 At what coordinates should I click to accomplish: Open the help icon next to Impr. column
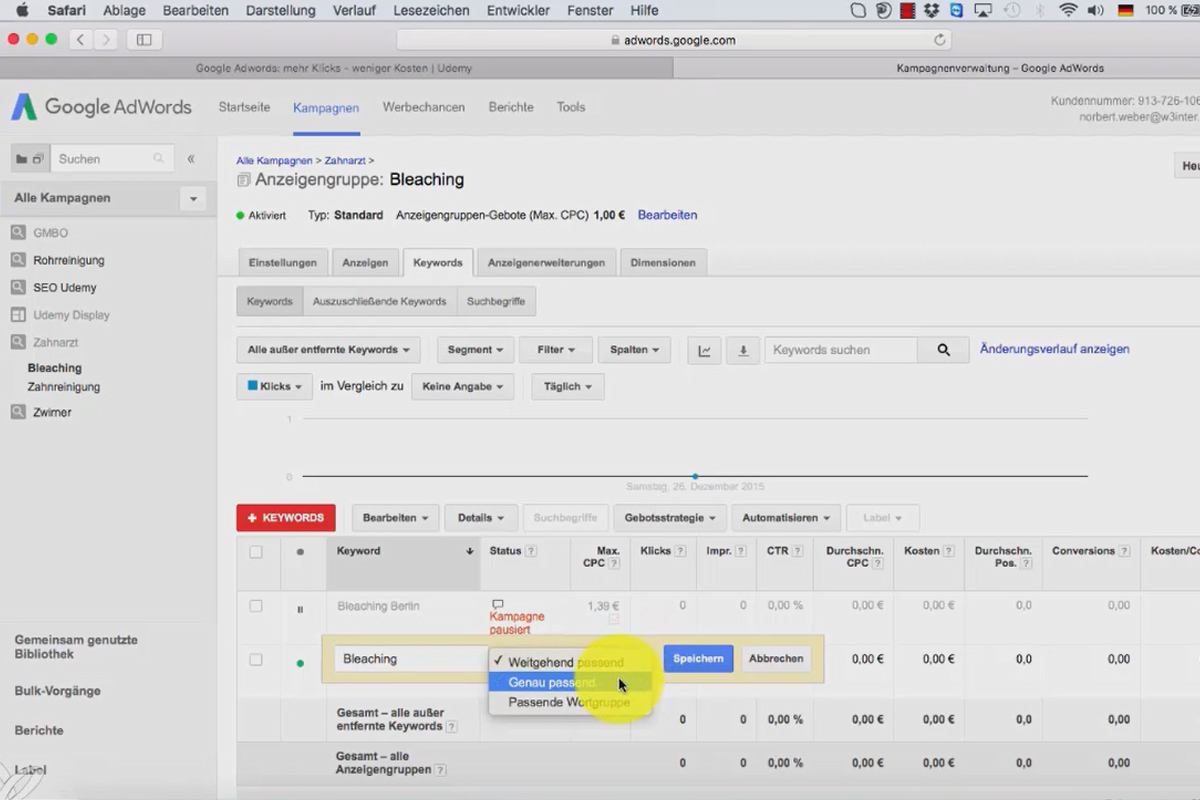point(741,551)
